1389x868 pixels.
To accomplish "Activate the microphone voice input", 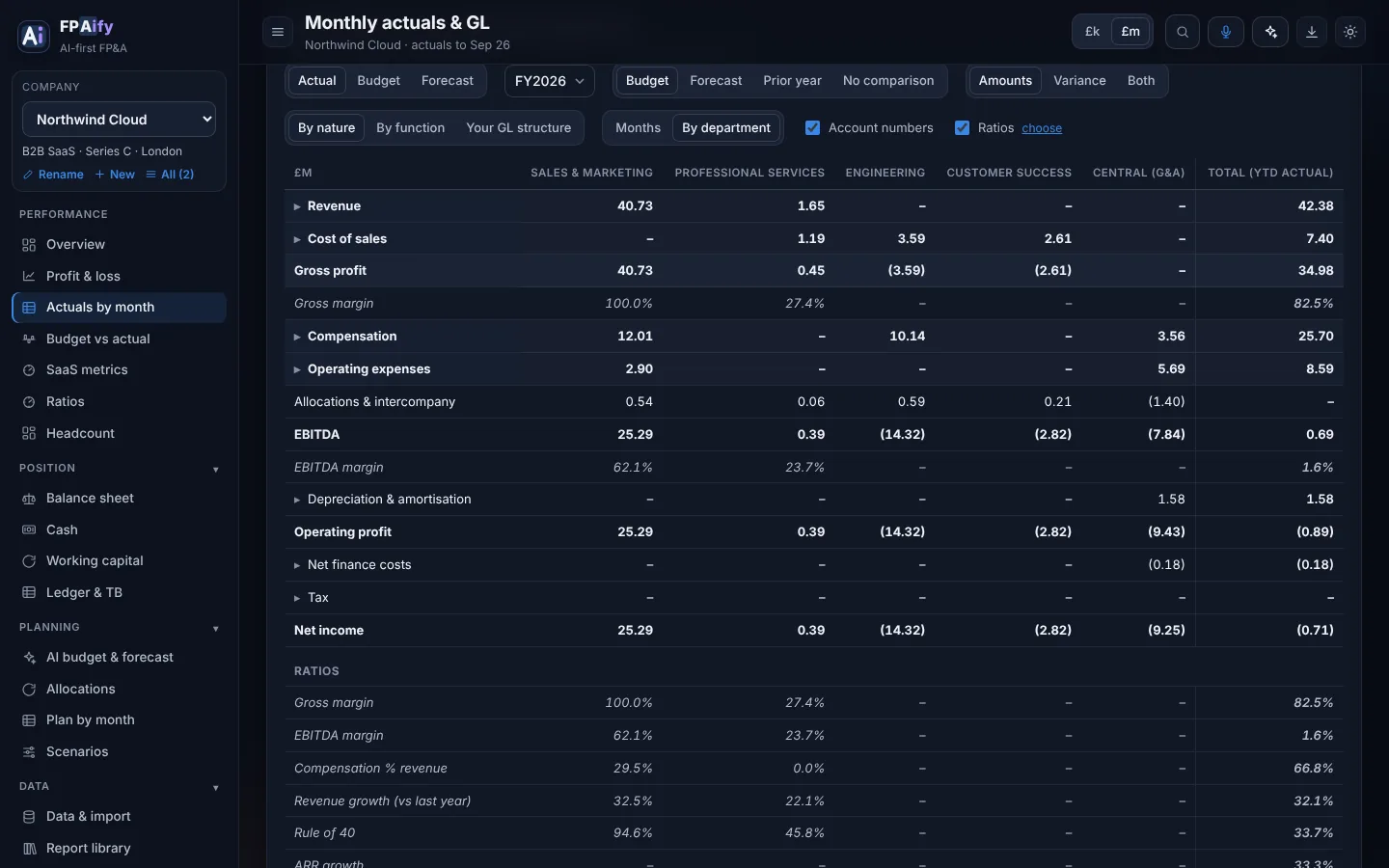I will (x=1226, y=32).
